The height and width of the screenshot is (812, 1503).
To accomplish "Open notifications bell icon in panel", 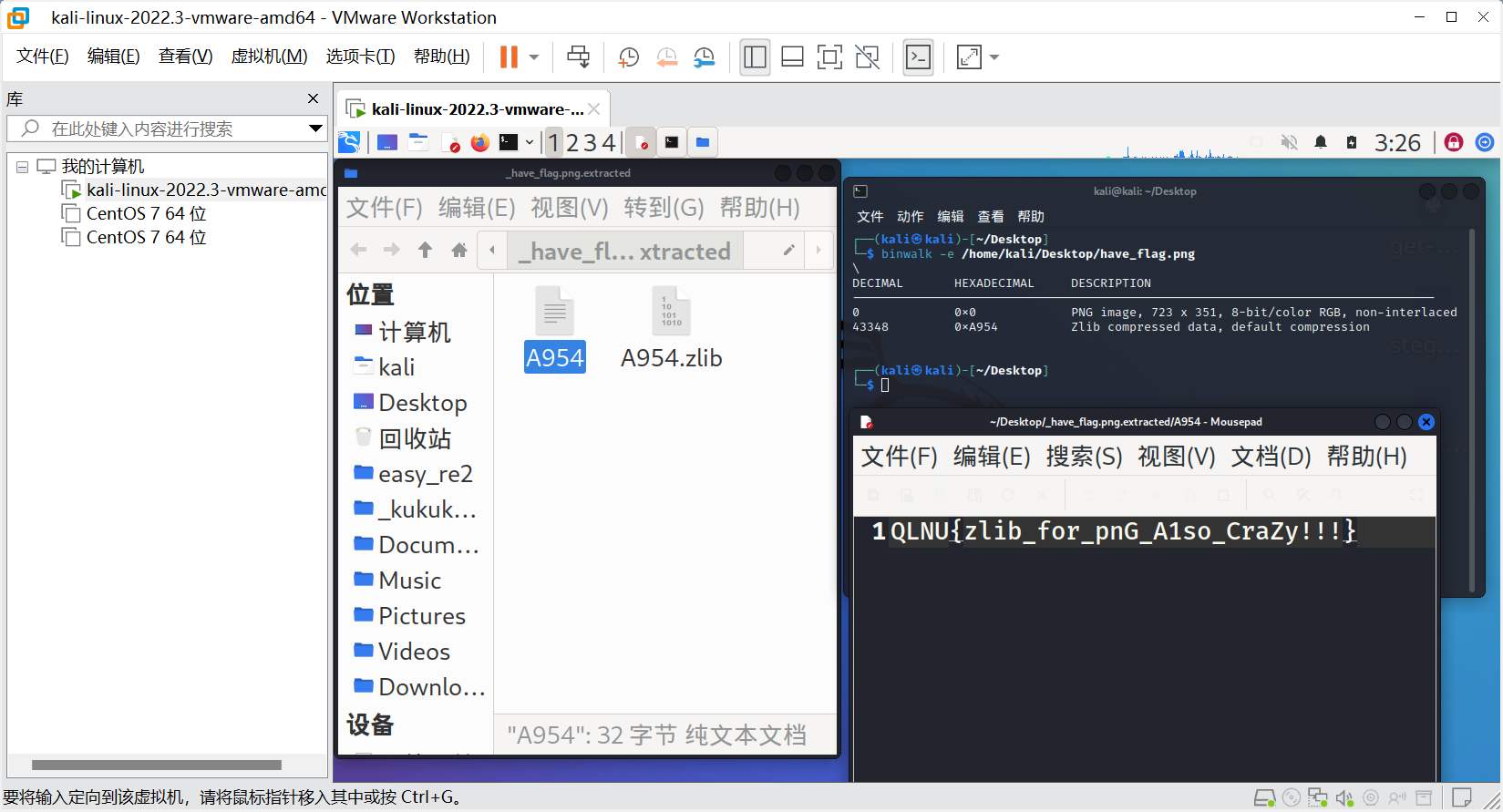I will click(x=1321, y=142).
